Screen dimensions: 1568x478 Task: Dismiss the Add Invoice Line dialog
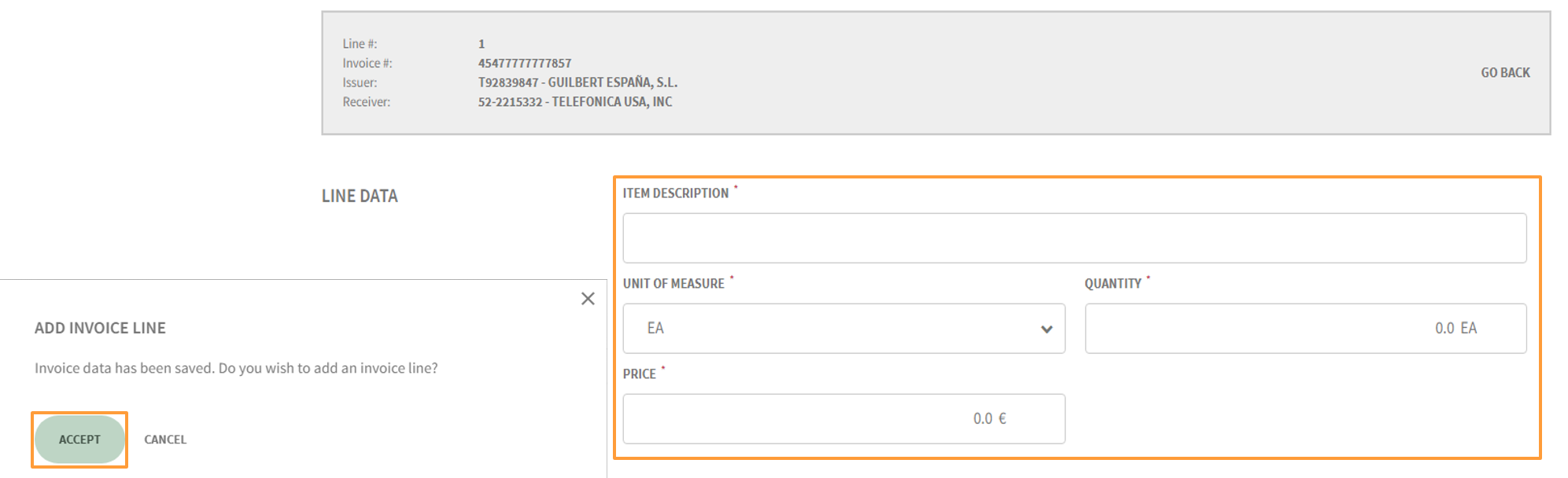(588, 299)
